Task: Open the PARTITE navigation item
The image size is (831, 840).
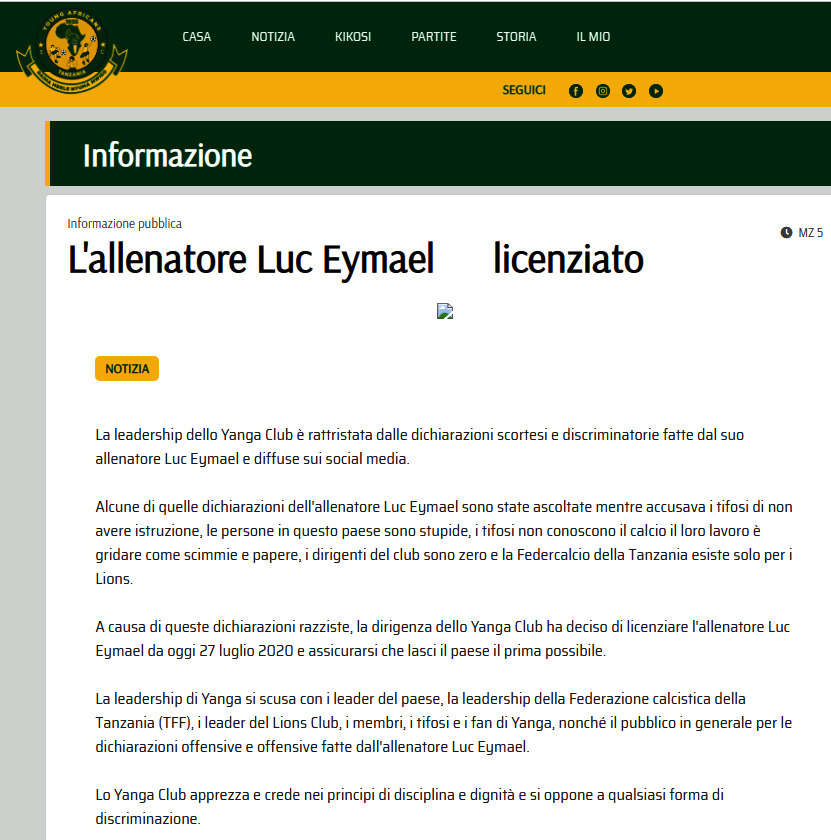Action: click(434, 37)
